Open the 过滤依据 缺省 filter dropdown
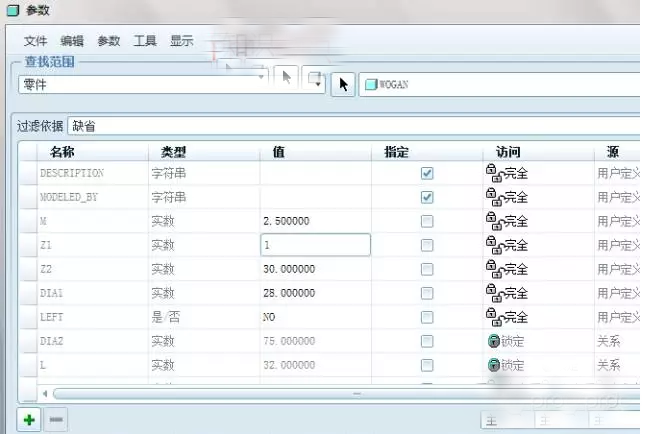 tap(350, 127)
